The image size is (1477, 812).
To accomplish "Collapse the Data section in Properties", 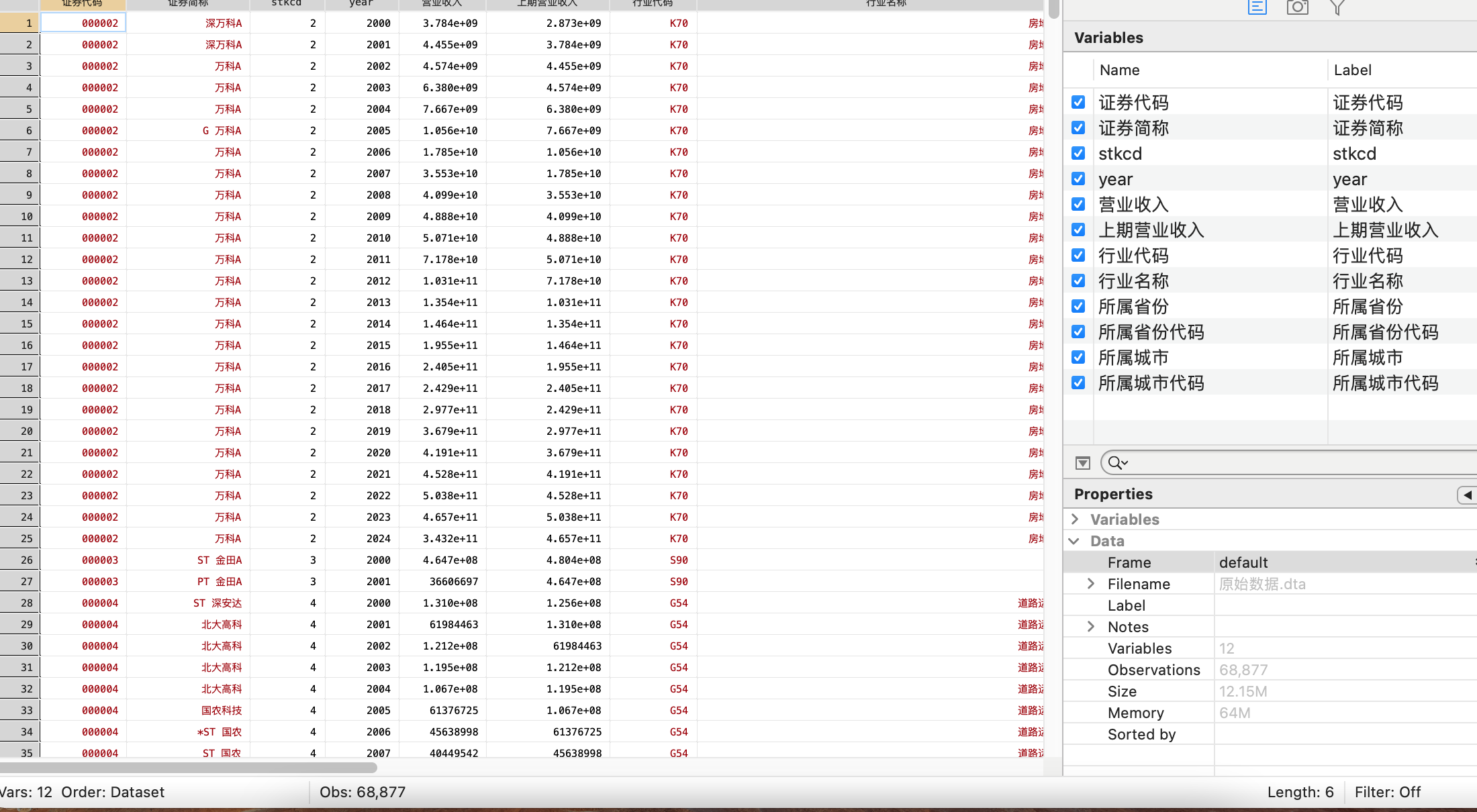I will 1074,541.
